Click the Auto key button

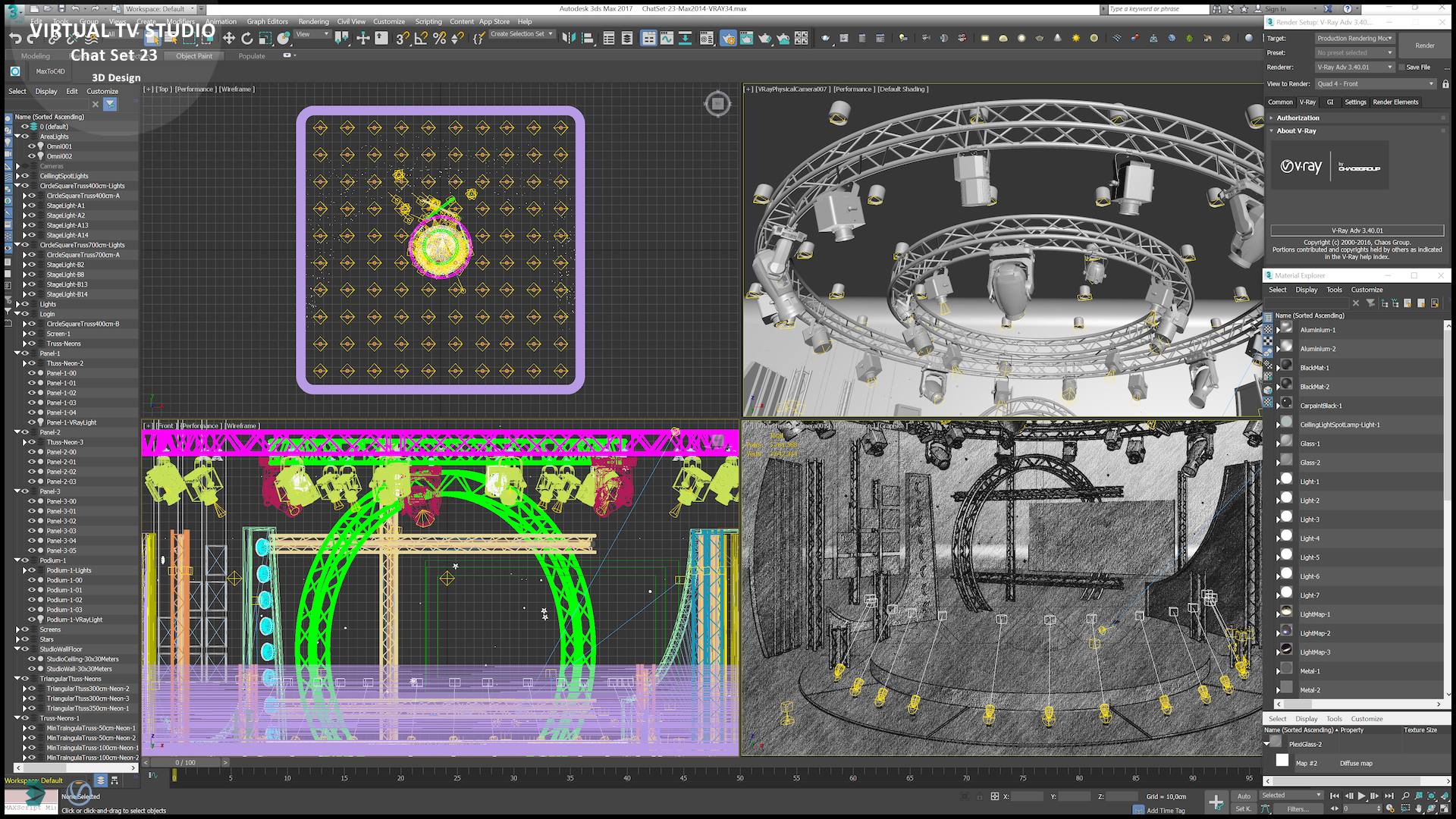[x=1244, y=795]
